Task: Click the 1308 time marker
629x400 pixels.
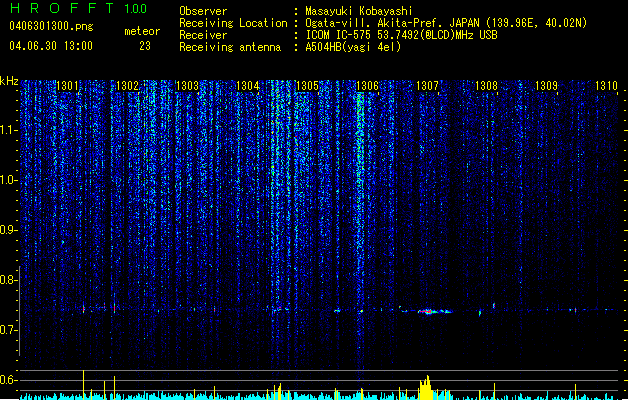Action: [x=486, y=86]
